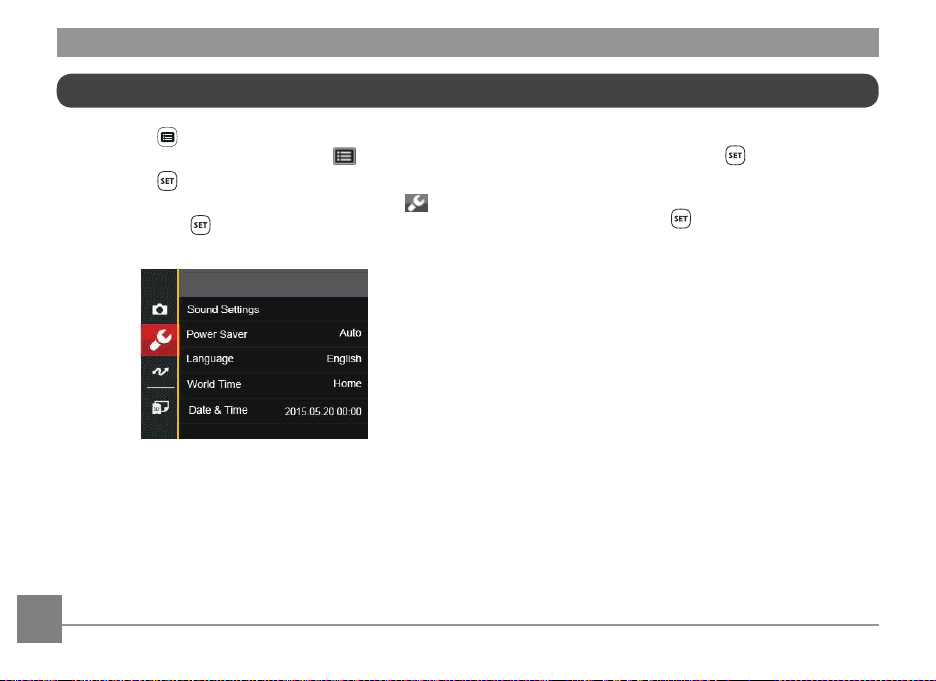Select the Language menu row
The height and width of the screenshot is (681, 936).
273,359
